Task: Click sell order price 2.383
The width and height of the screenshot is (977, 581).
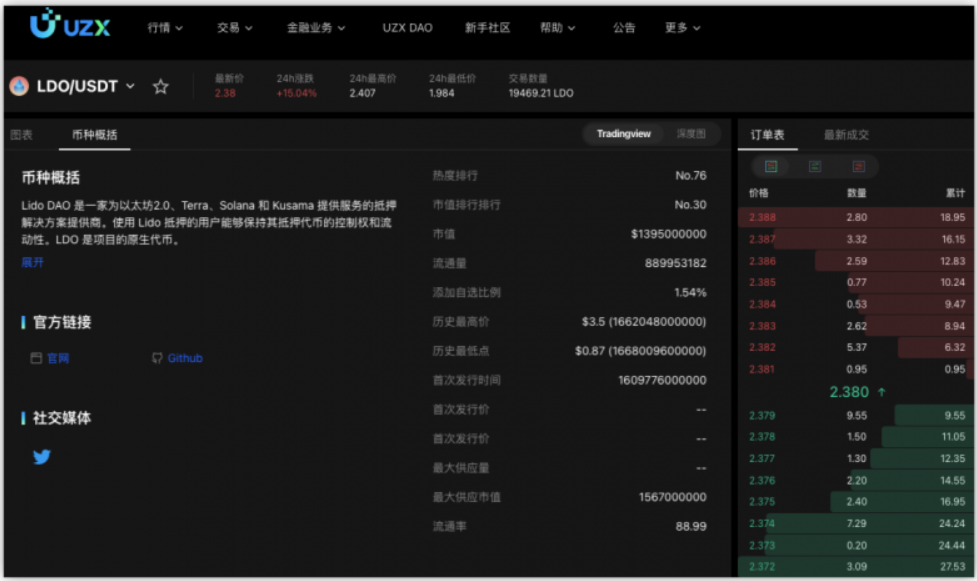Action: coord(762,325)
